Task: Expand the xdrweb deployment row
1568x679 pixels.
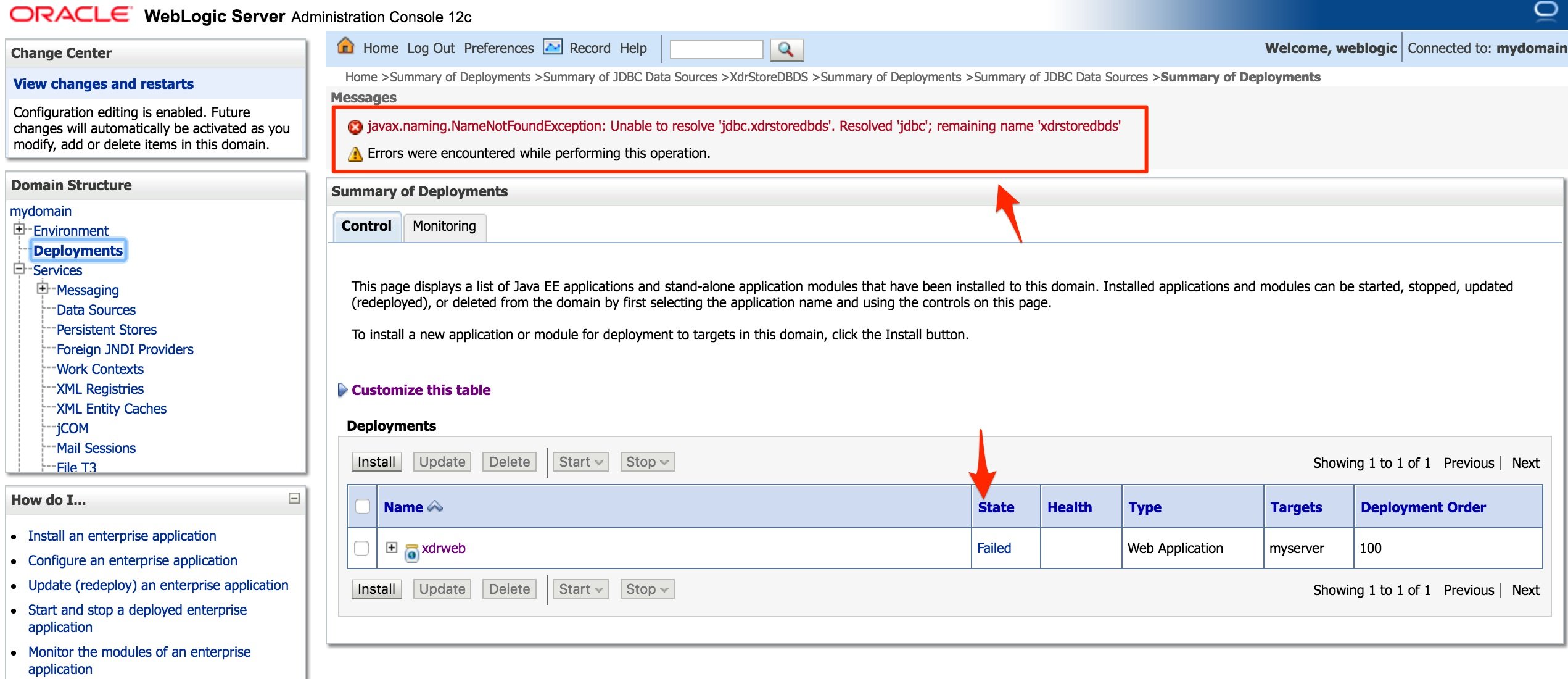Action: coord(391,548)
